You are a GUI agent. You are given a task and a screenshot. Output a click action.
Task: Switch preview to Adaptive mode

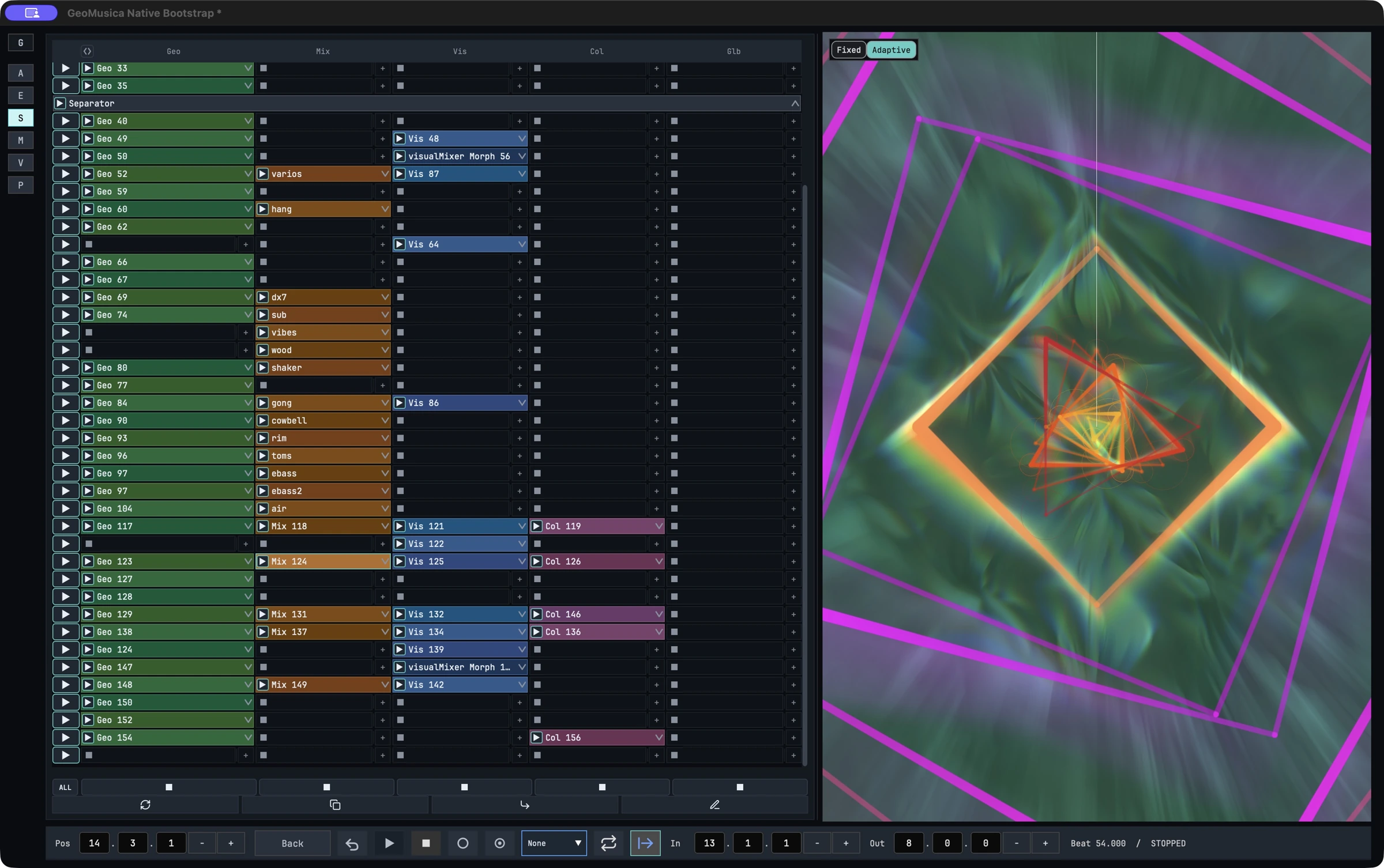tap(891, 50)
